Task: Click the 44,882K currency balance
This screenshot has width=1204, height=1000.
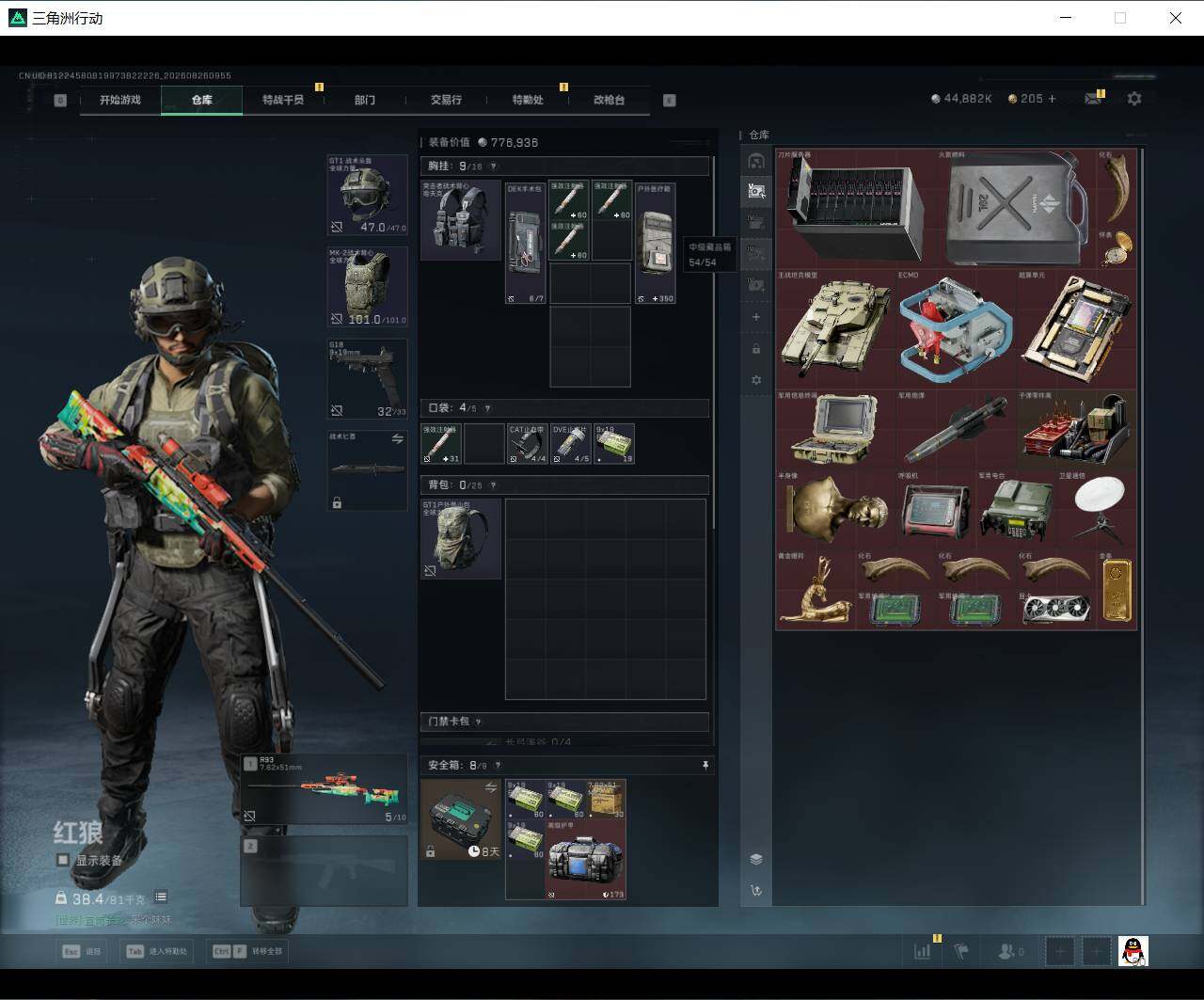Action: point(961,99)
